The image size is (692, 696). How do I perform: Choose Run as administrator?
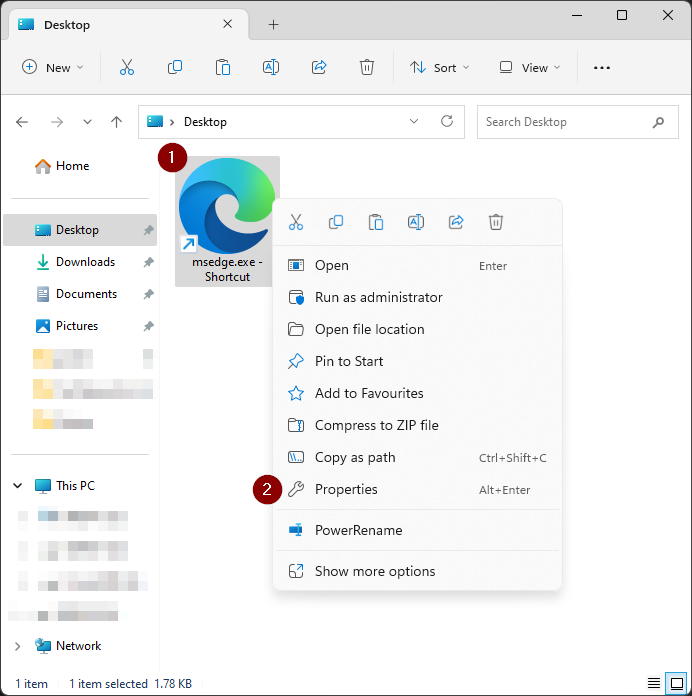coord(417,297)
